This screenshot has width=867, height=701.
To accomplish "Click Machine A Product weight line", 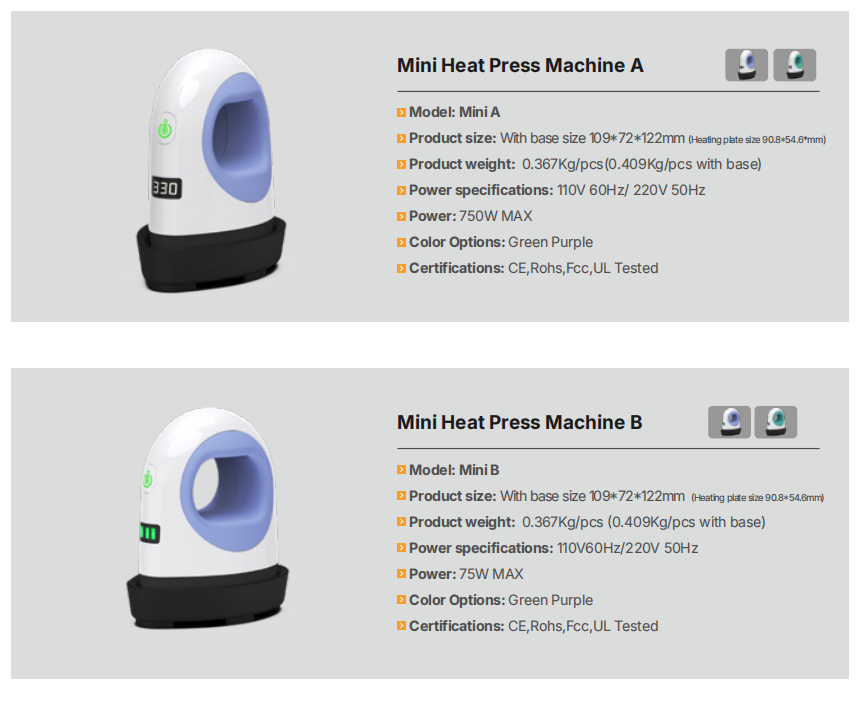I will [x=585, y=164].
